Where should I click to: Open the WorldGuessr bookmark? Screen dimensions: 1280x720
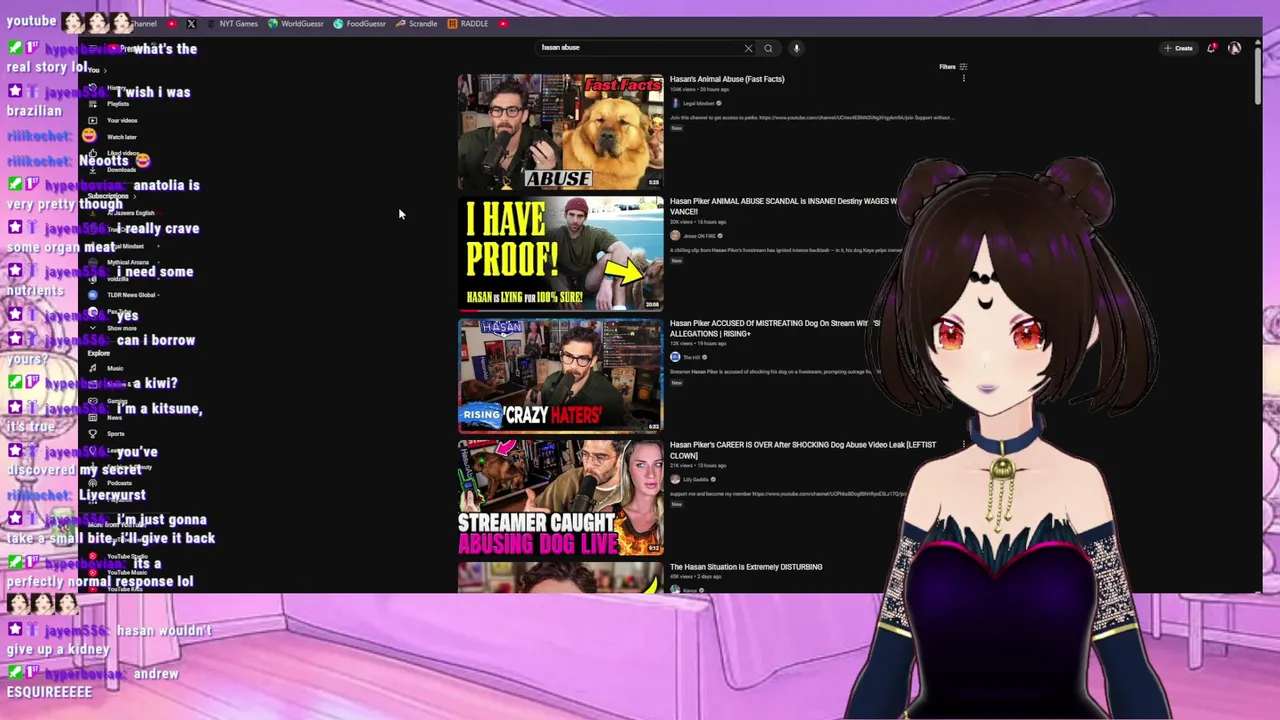[x=296, y=23]
